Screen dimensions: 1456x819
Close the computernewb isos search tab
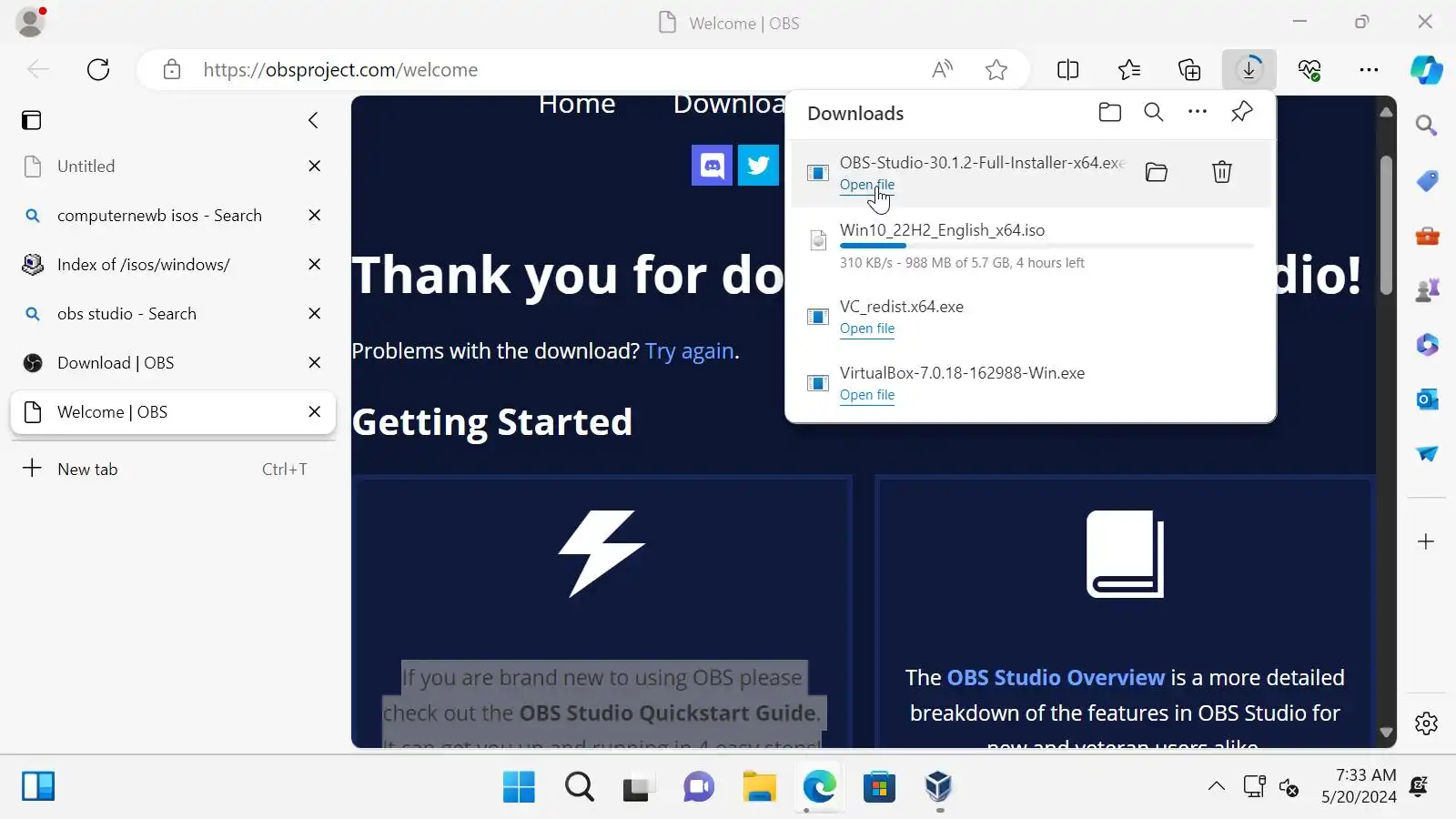pos(315,215)
